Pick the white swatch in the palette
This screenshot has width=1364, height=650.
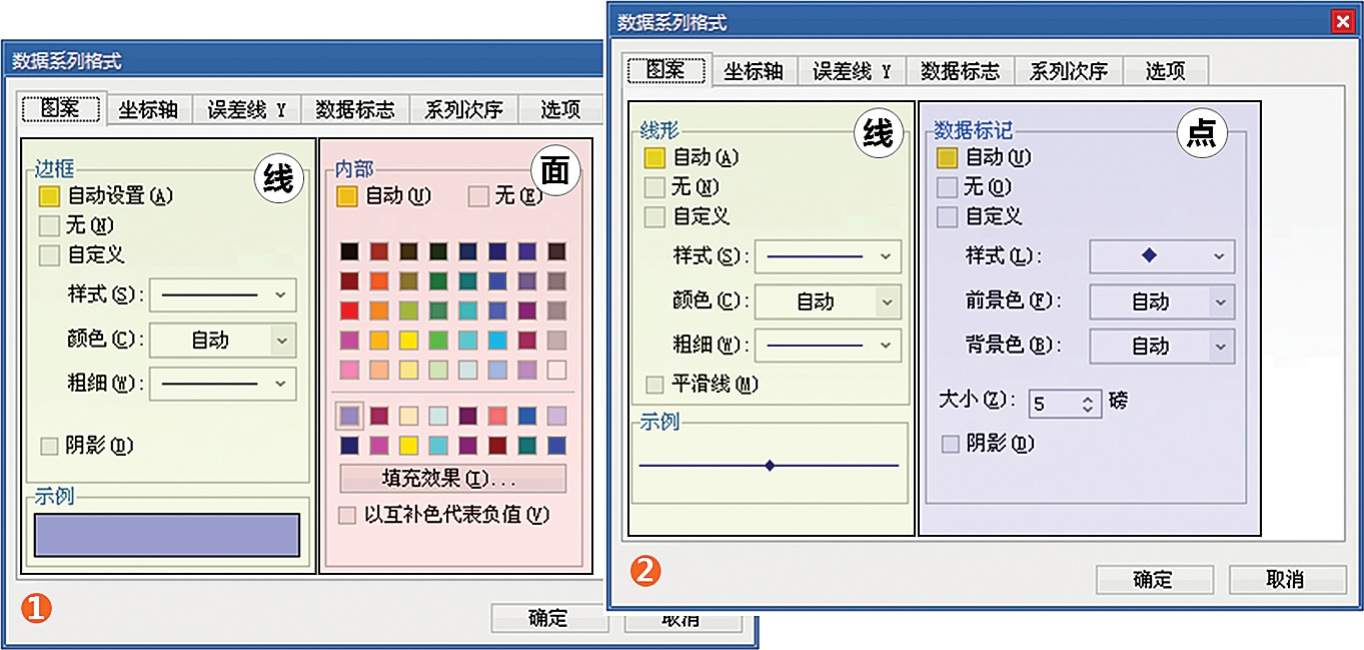click(x=557, y=370)
